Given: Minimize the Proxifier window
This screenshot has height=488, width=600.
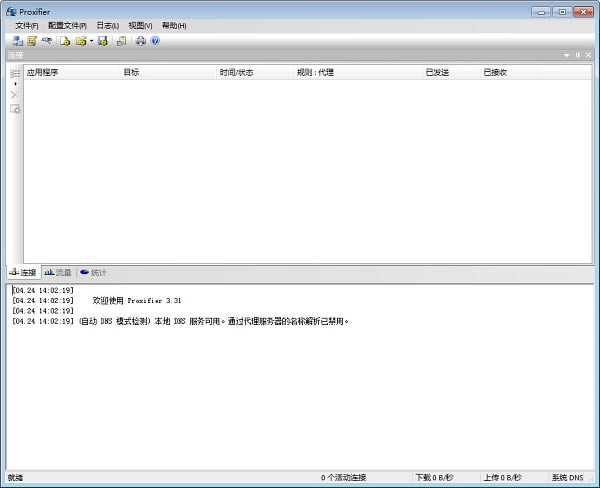Looking at the screenshot, I should coord(541,12).
